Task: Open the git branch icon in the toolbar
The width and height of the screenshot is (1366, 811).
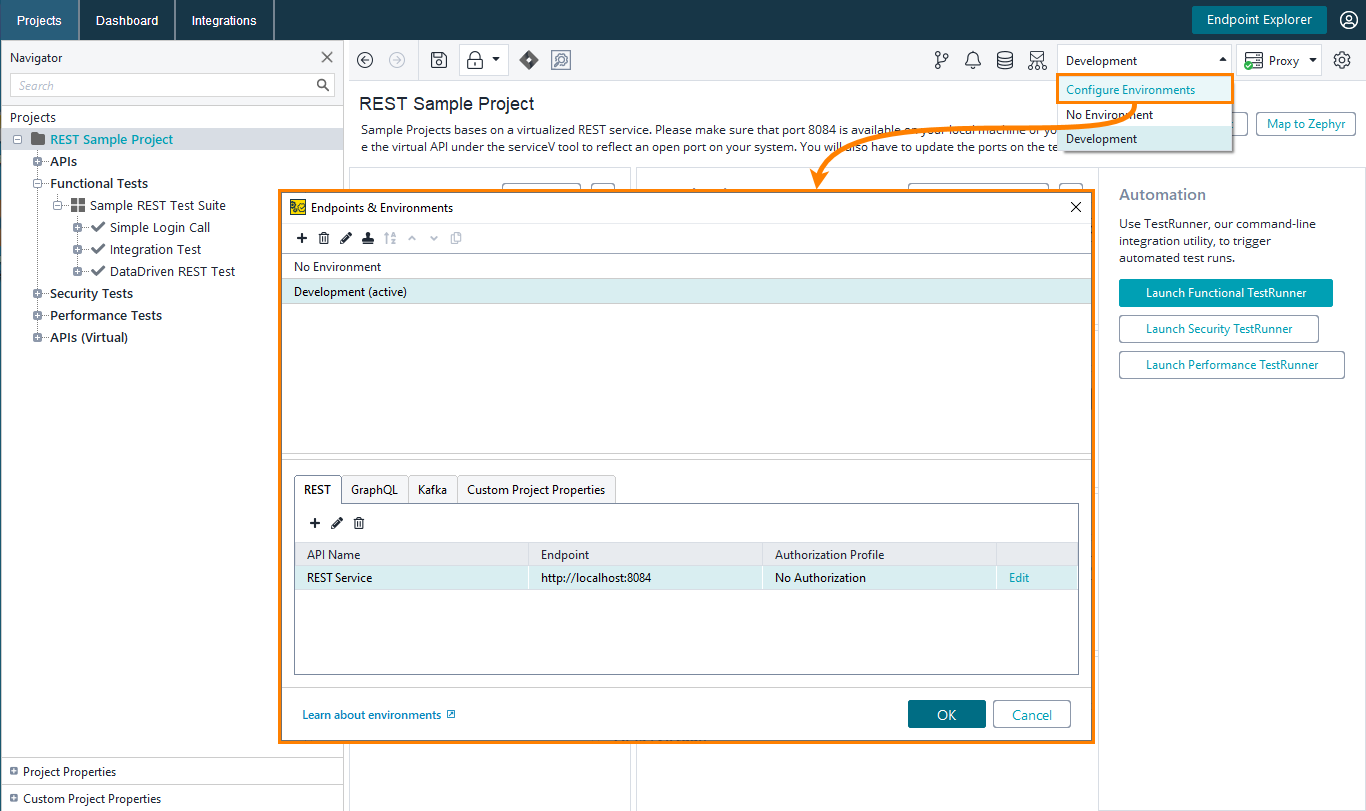Action: point(941,60)
